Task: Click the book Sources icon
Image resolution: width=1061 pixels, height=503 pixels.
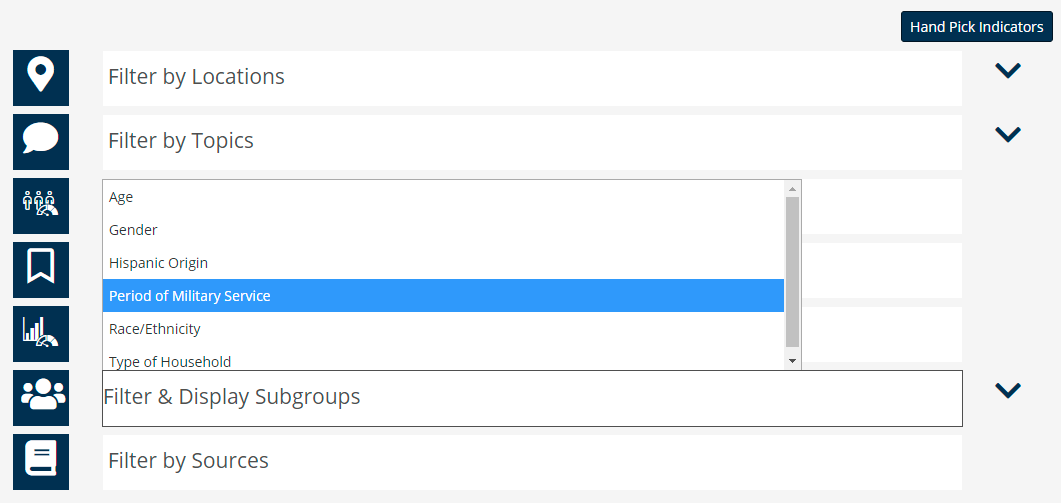Action: pyautogui.click(x=41, y=462)
